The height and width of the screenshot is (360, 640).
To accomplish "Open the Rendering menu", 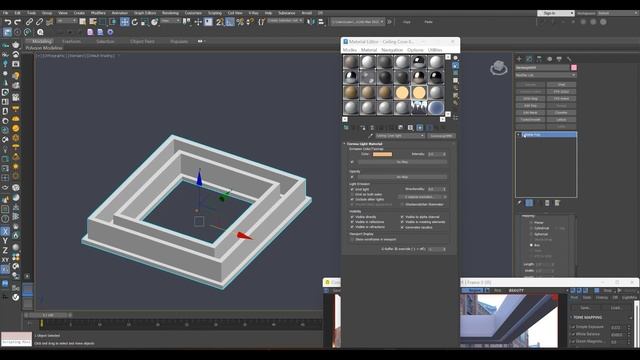I will click(x=170, y=13).
